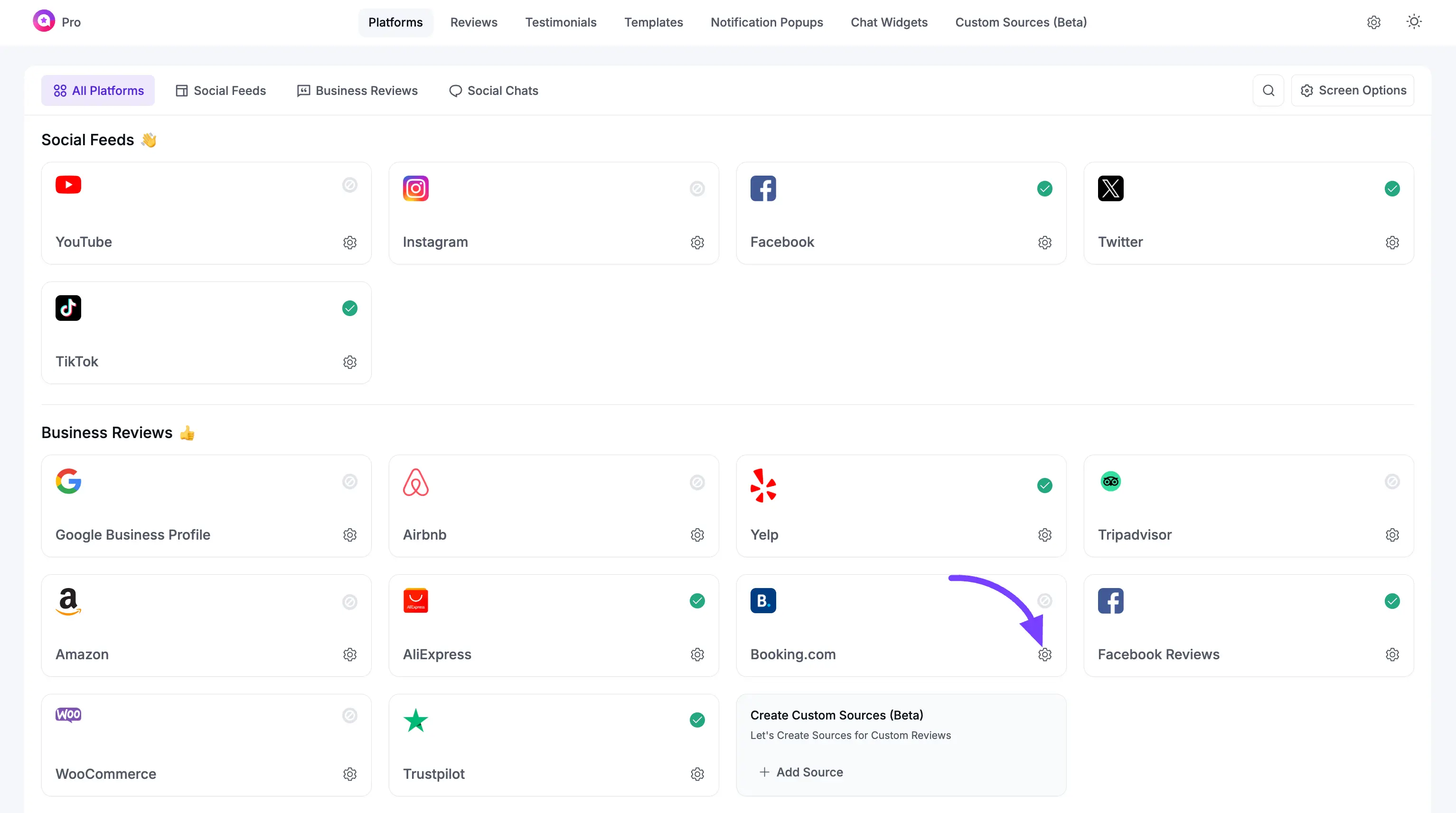The image size is (1456, 813).
Task: Click the search magnifier icon
Action: [1268, 90]
